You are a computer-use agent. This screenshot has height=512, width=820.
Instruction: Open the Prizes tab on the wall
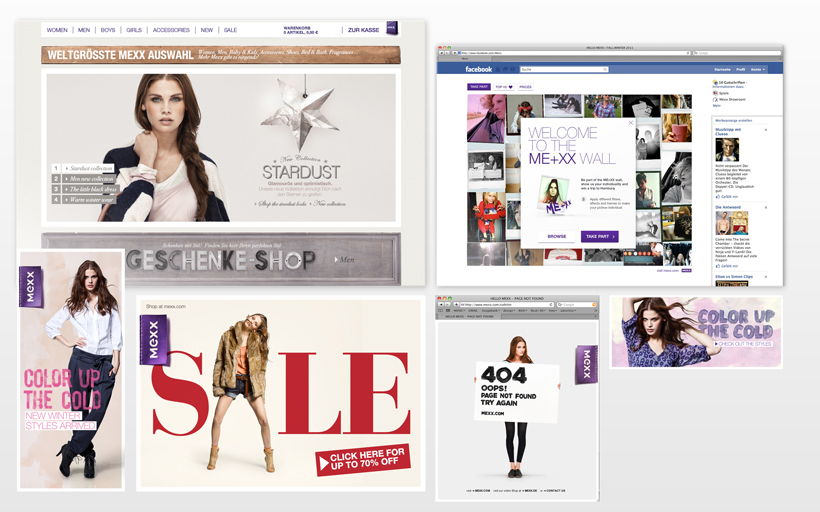tap(525, 87)
